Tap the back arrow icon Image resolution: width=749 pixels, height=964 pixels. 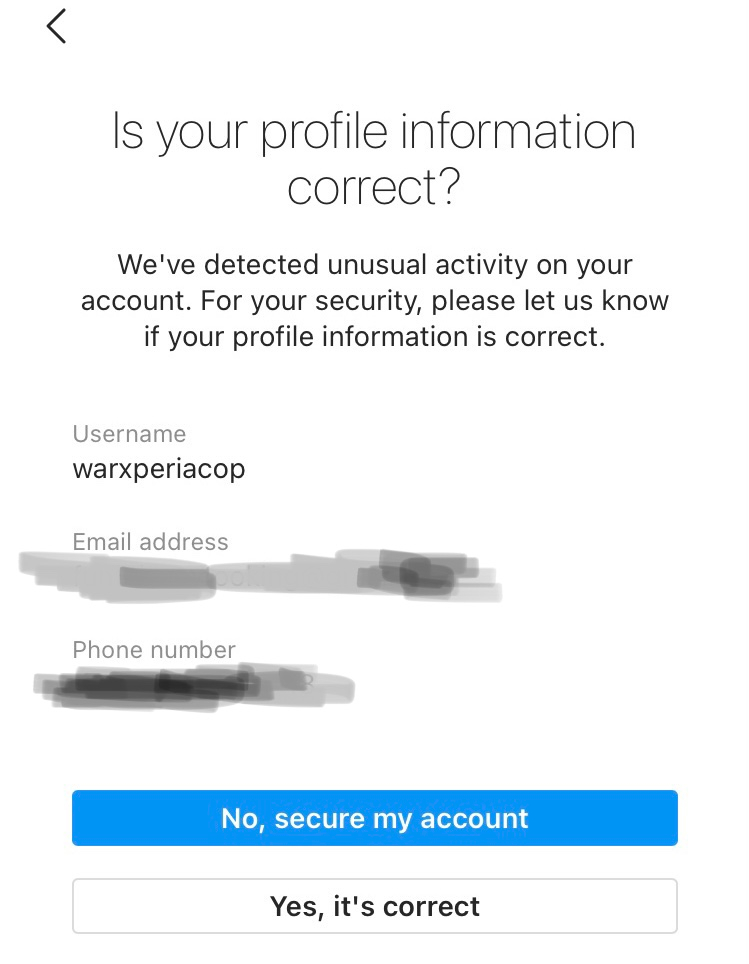click(x=56, y=27)
